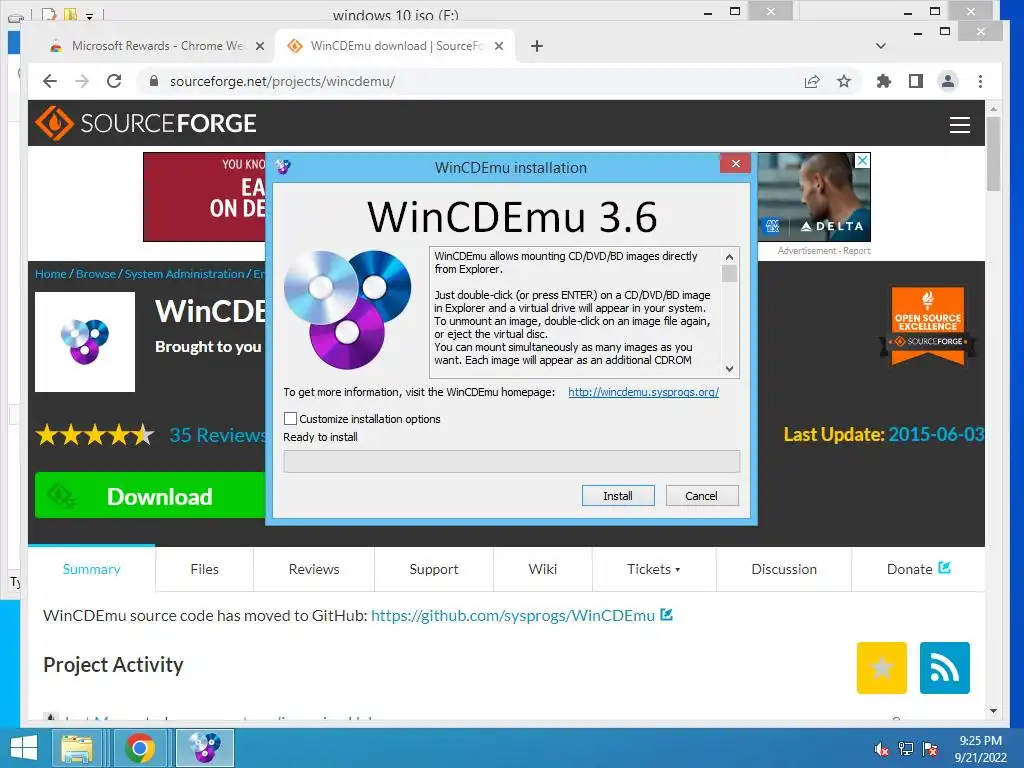Screen dimensions: 1024x768
Task: Click the Install button in WinCDEmu installer
Action: 618,496
